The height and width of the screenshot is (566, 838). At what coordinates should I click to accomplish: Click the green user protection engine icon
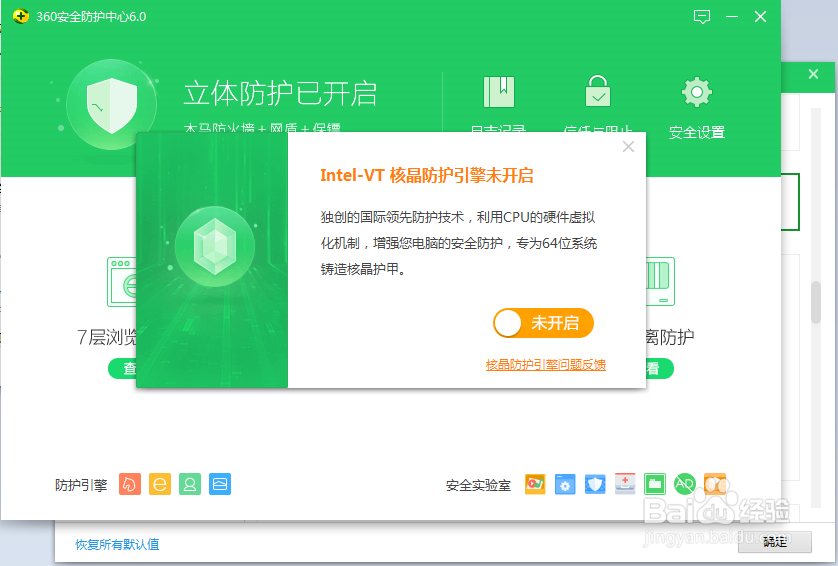(190, 484)
